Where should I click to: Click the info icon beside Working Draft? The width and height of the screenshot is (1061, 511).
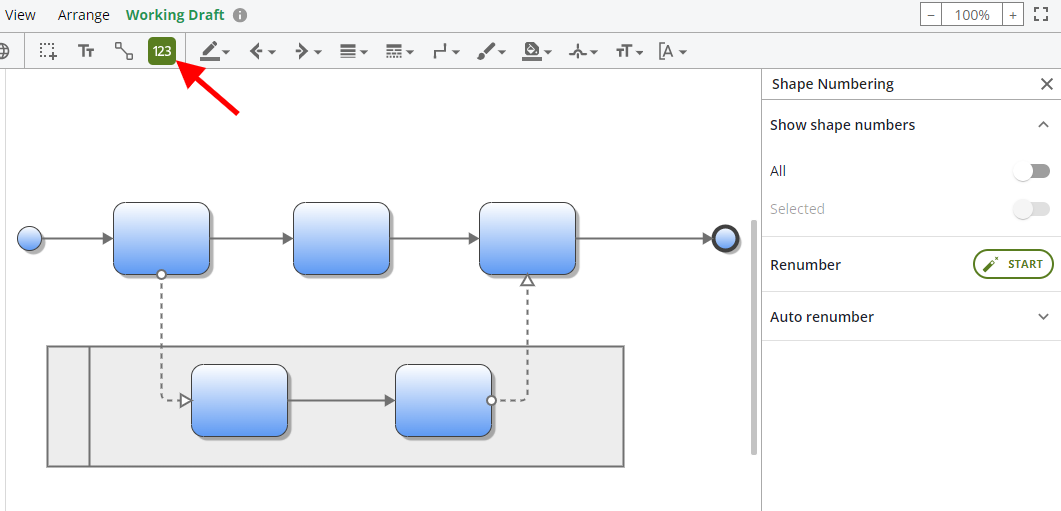240,16
